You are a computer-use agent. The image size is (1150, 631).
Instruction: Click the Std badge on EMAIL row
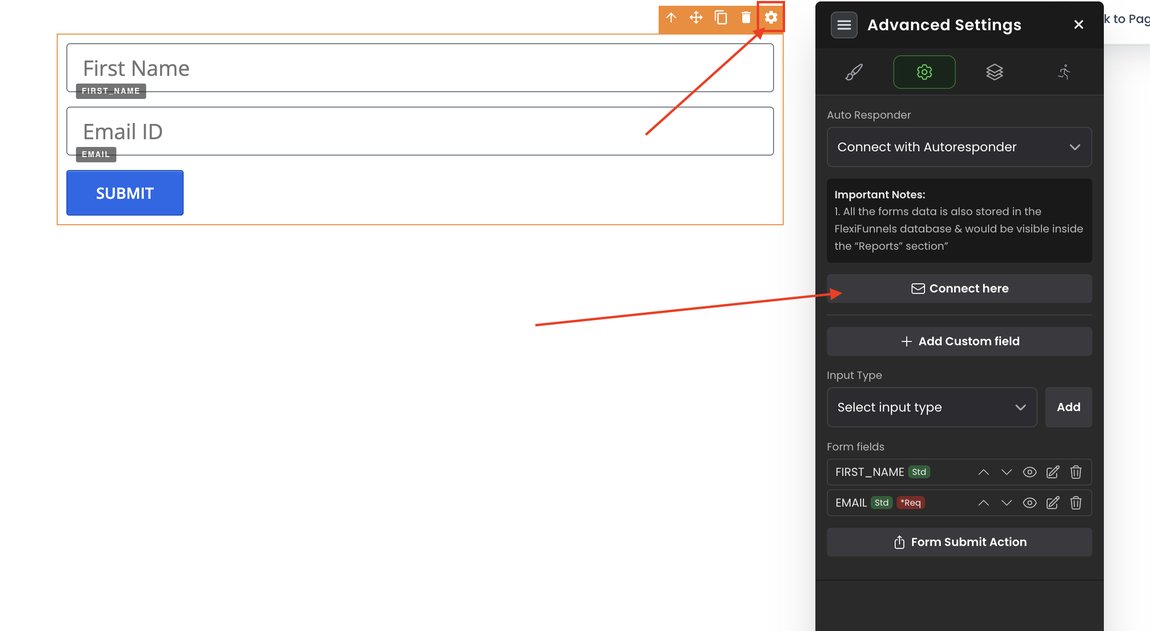[x=882, y=503]
